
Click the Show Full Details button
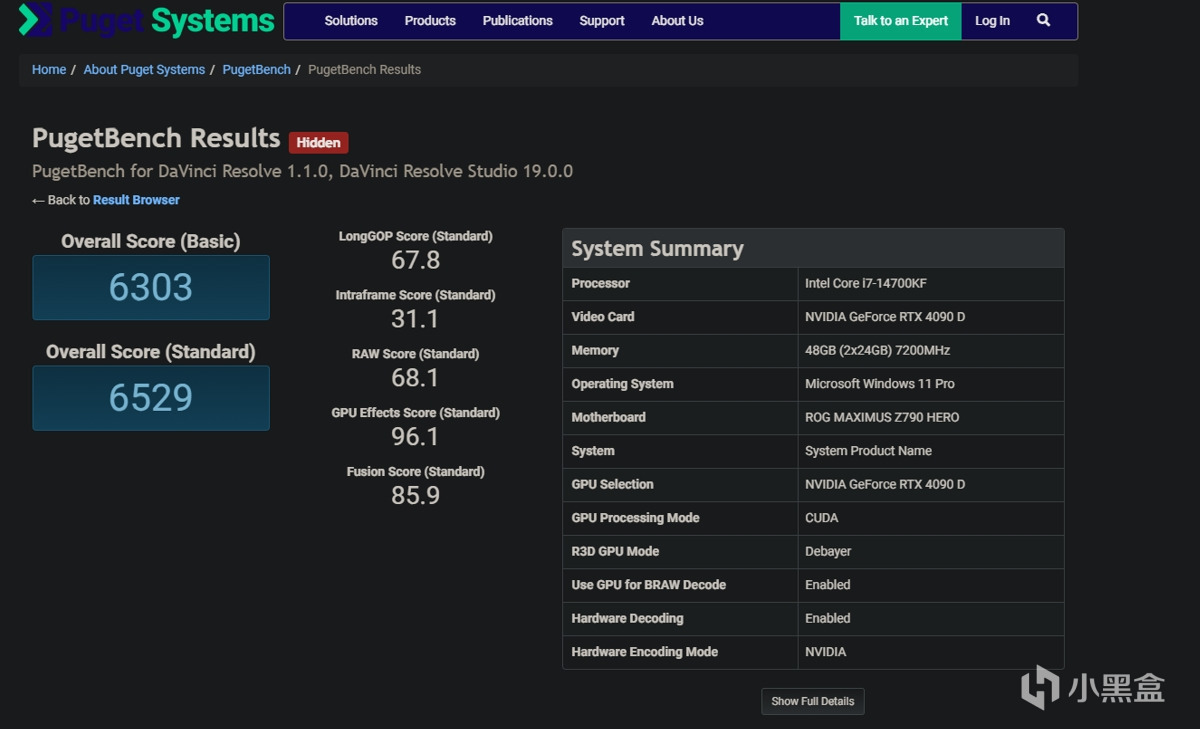(x=813, y=701)
